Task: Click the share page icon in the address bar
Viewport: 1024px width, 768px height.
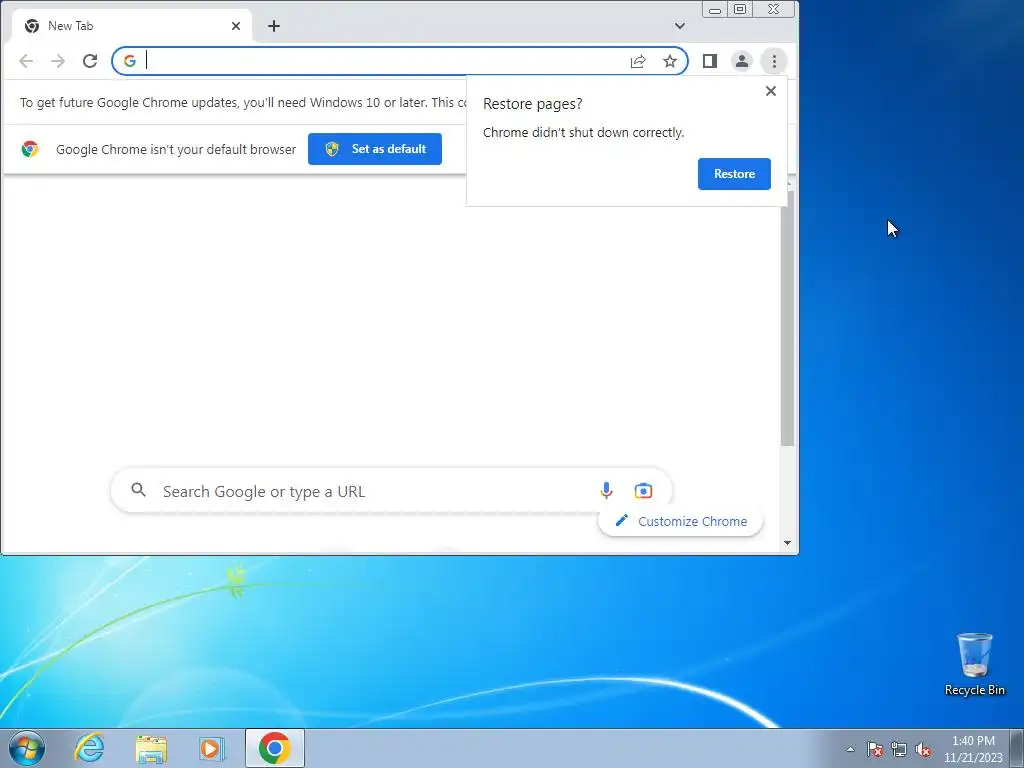Action: (638, 61)
